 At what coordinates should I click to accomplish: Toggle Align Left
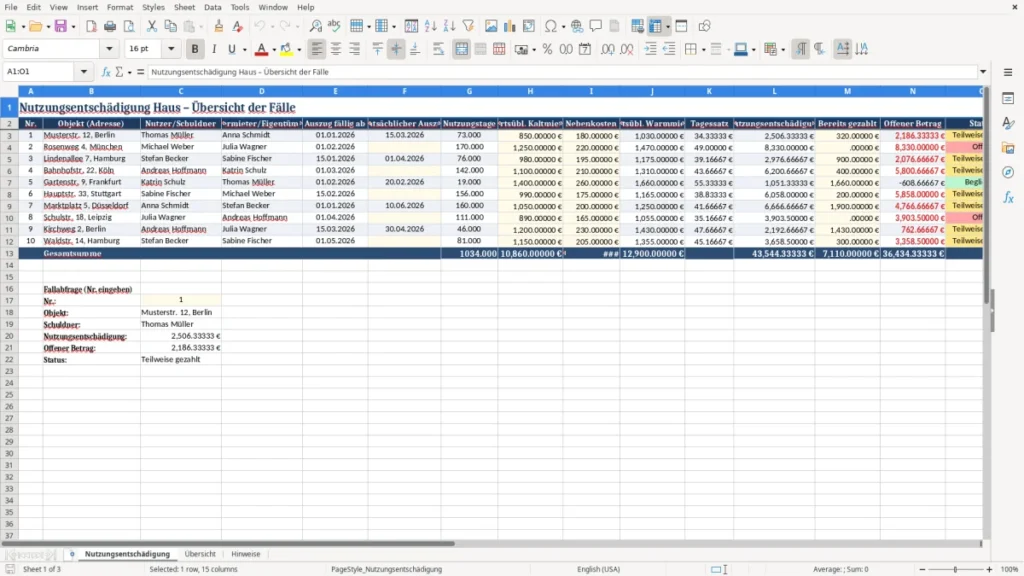point(317,49)
